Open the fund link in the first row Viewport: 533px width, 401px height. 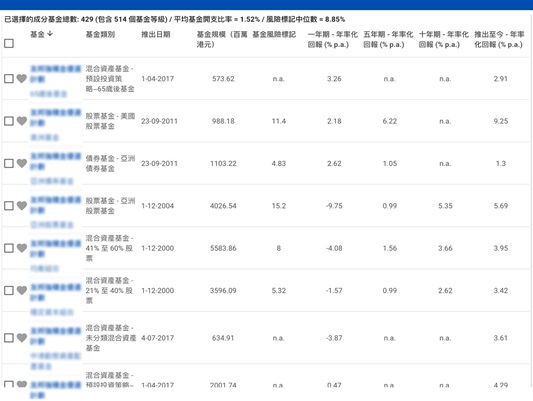[56, 74]
